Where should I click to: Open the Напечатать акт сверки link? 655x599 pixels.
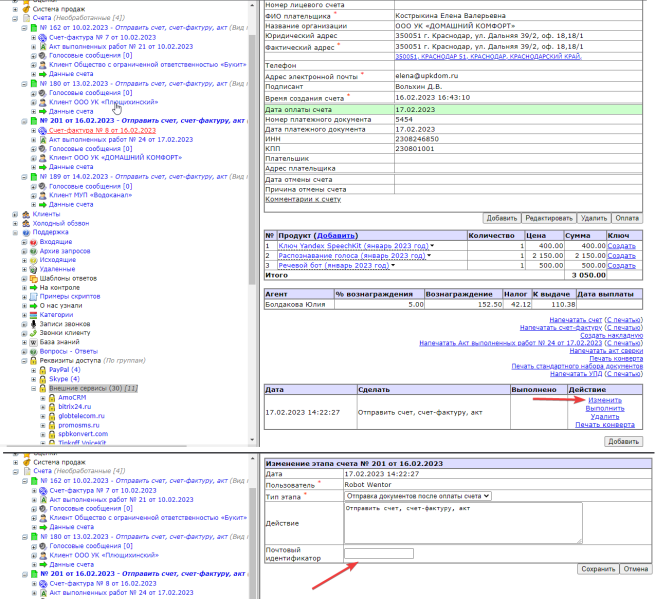[606, 351]
